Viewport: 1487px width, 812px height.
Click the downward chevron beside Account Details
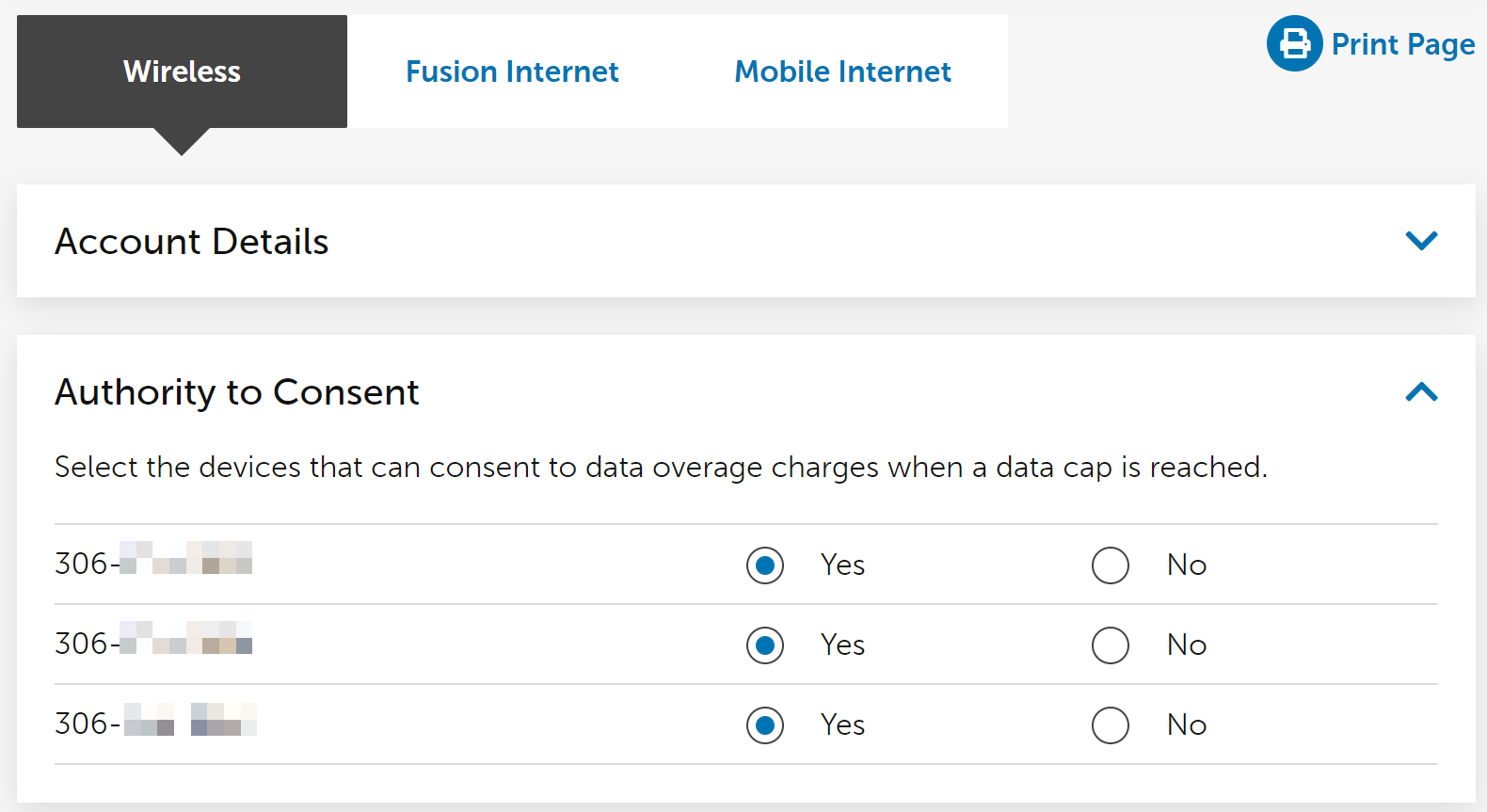coord(1422,241)
